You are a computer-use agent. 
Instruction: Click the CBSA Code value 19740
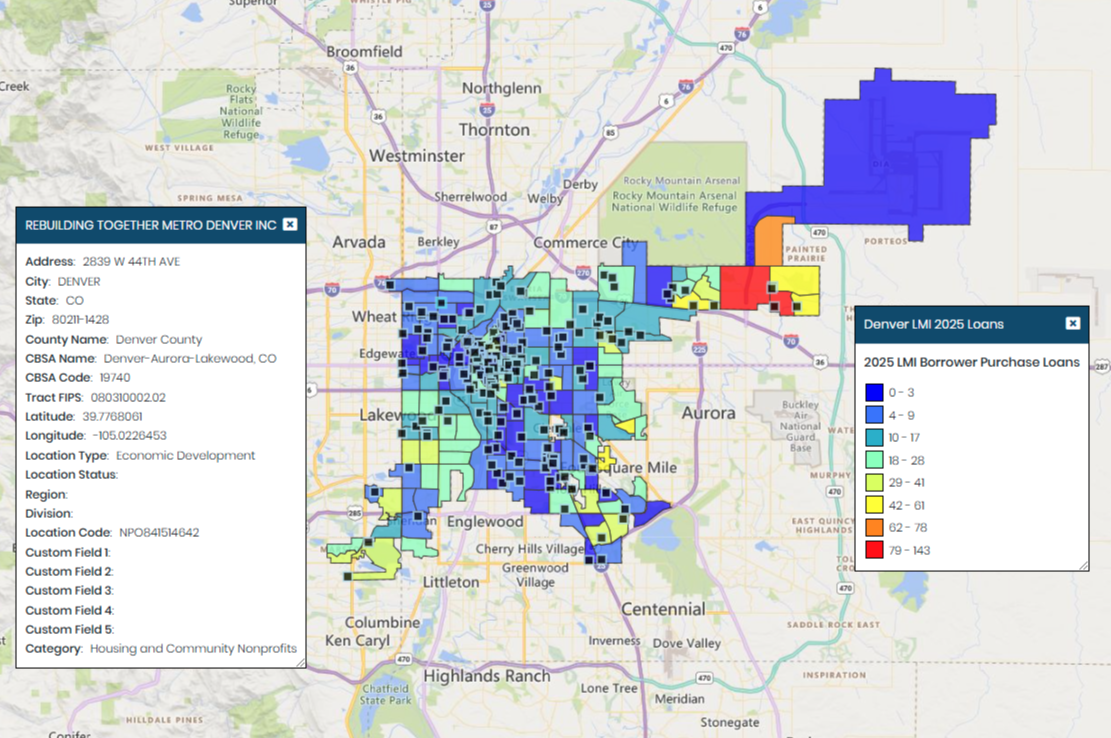[x=115, y=377]
